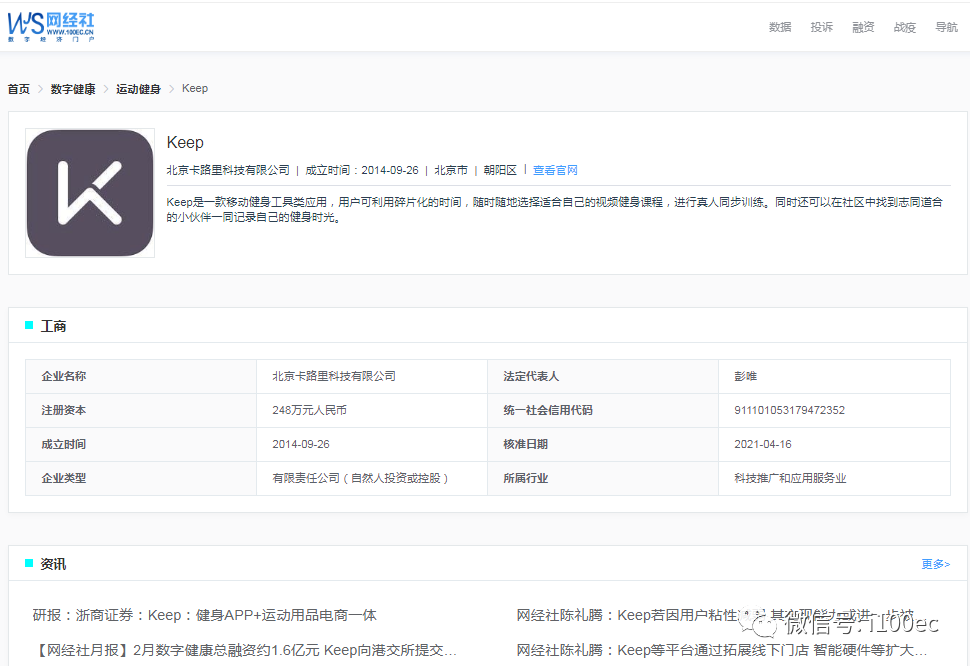The image size is (970, 666).
Task: Go to 首页 via breadcrumb
Action: [x=19, y=89]
